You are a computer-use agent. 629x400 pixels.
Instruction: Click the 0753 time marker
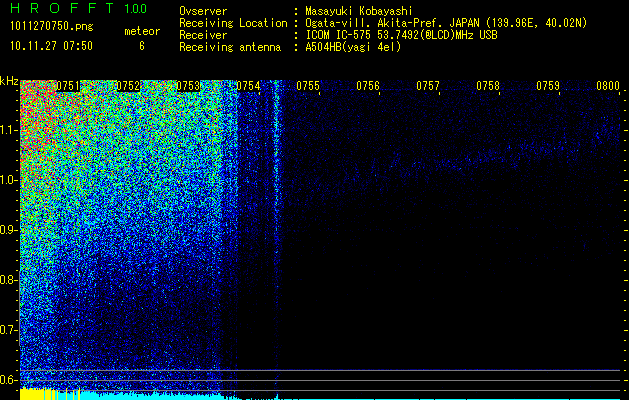point(188,86)
